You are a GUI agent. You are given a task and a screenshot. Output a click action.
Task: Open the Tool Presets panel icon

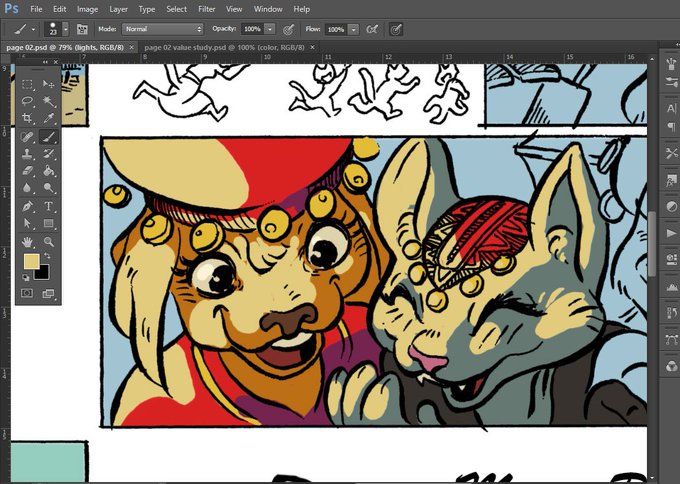coord(671,153)
